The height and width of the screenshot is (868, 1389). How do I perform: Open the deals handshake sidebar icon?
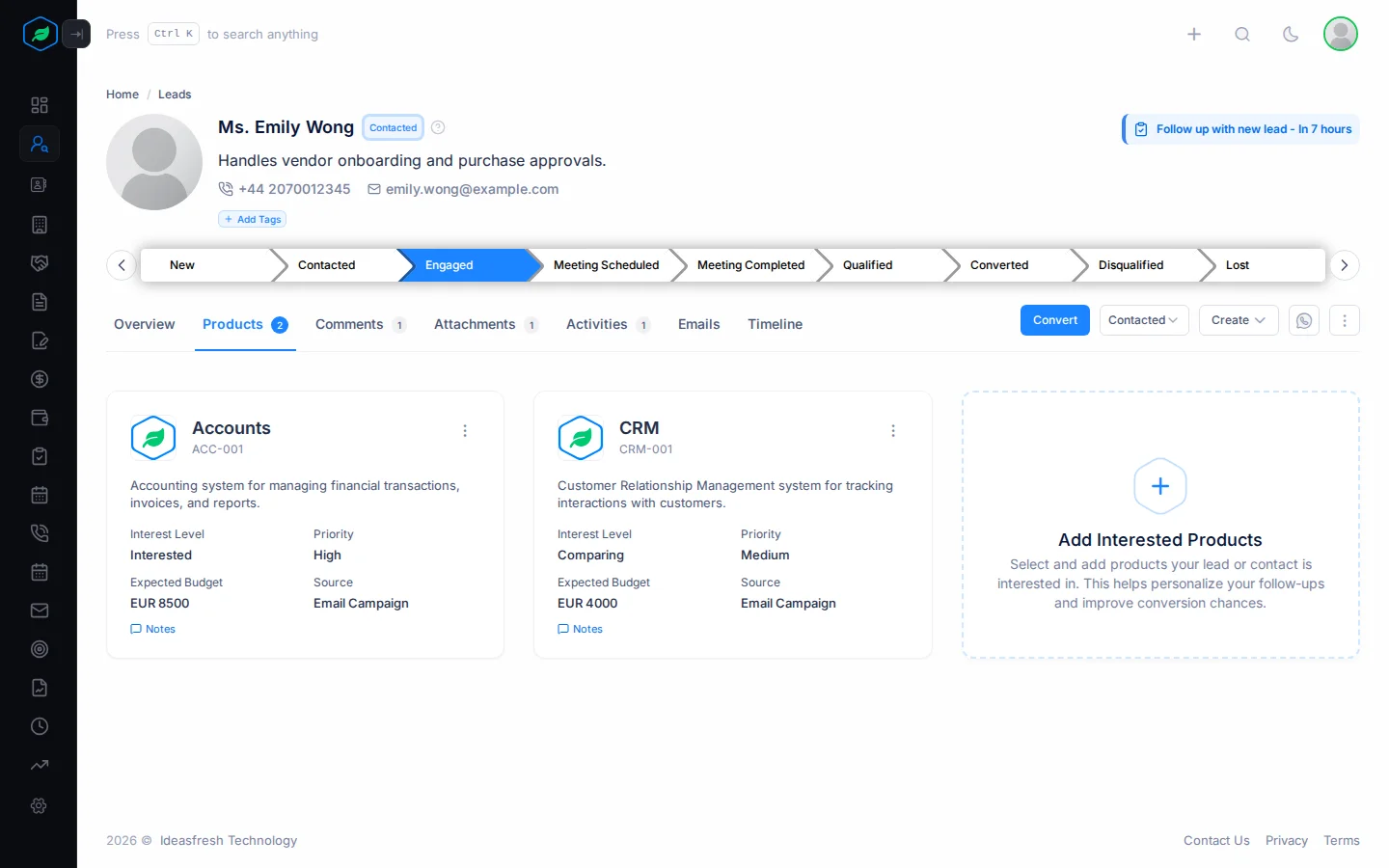pyautogui.click(x=40, y=263)
